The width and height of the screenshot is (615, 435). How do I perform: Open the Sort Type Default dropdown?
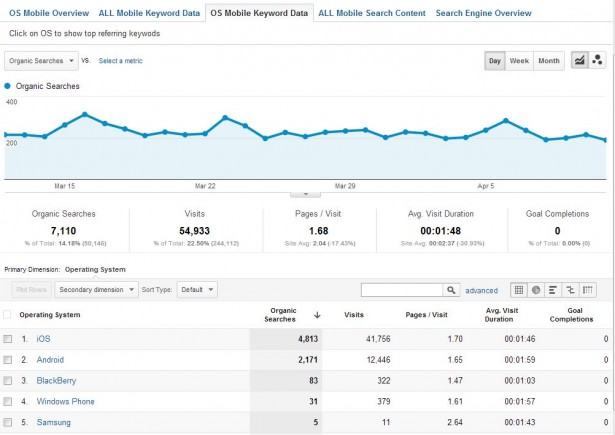[x=197, y=289]
